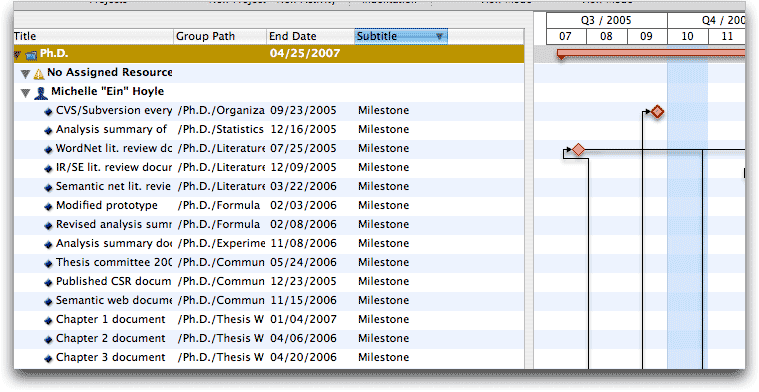This screenshot has height=392, width=759.
Task: Select the Analysis summary do row with end date 11/08/2006
Action: [x=269, y=243]
